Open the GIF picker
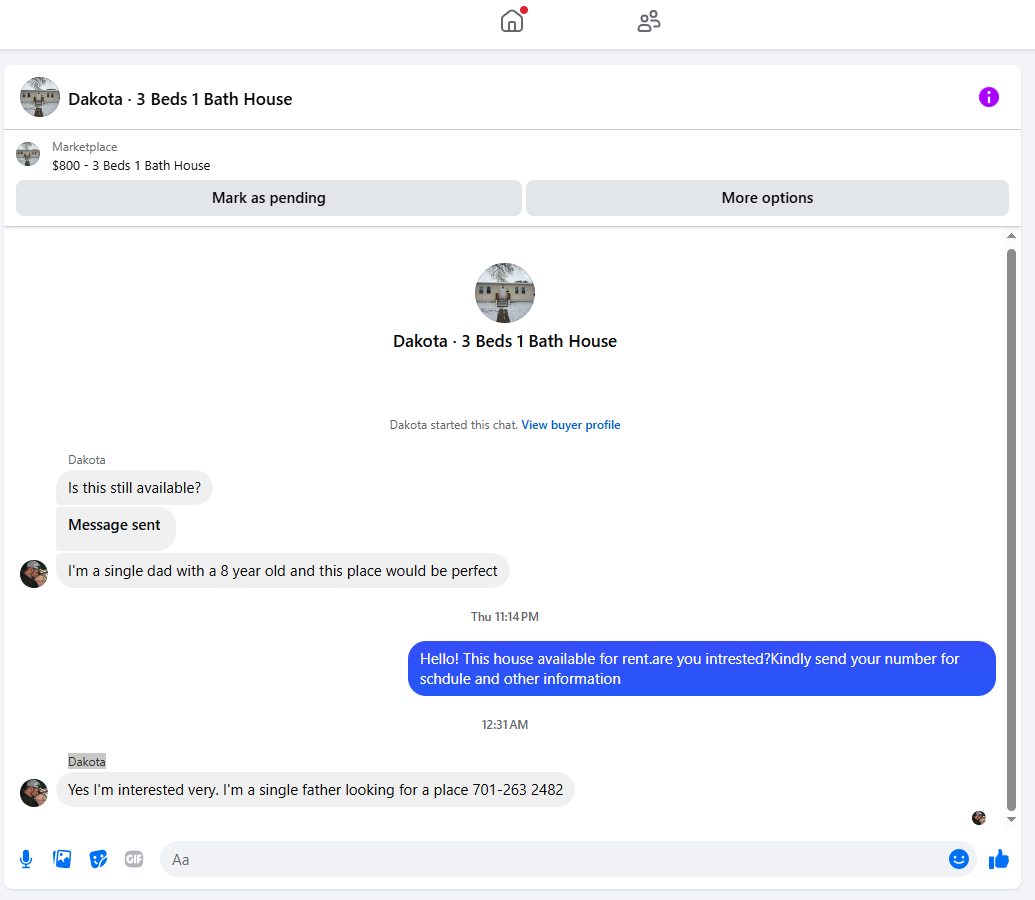The height and width of the screenshot is (900, 1035). click(x=134, y=859)
